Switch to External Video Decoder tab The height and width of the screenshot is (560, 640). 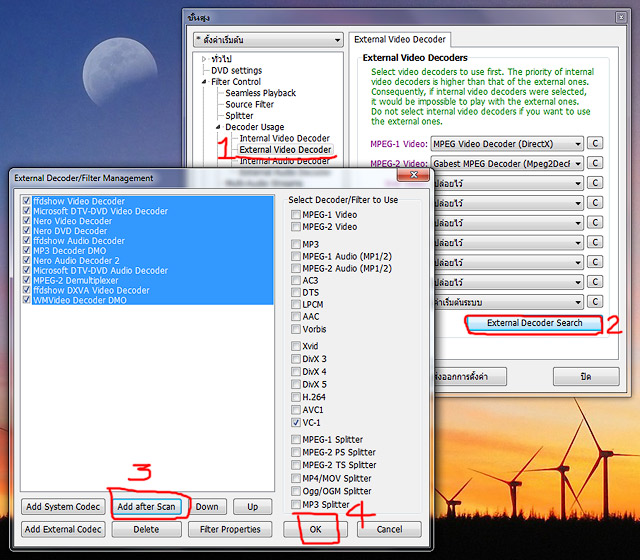click(x=400, y=40)
